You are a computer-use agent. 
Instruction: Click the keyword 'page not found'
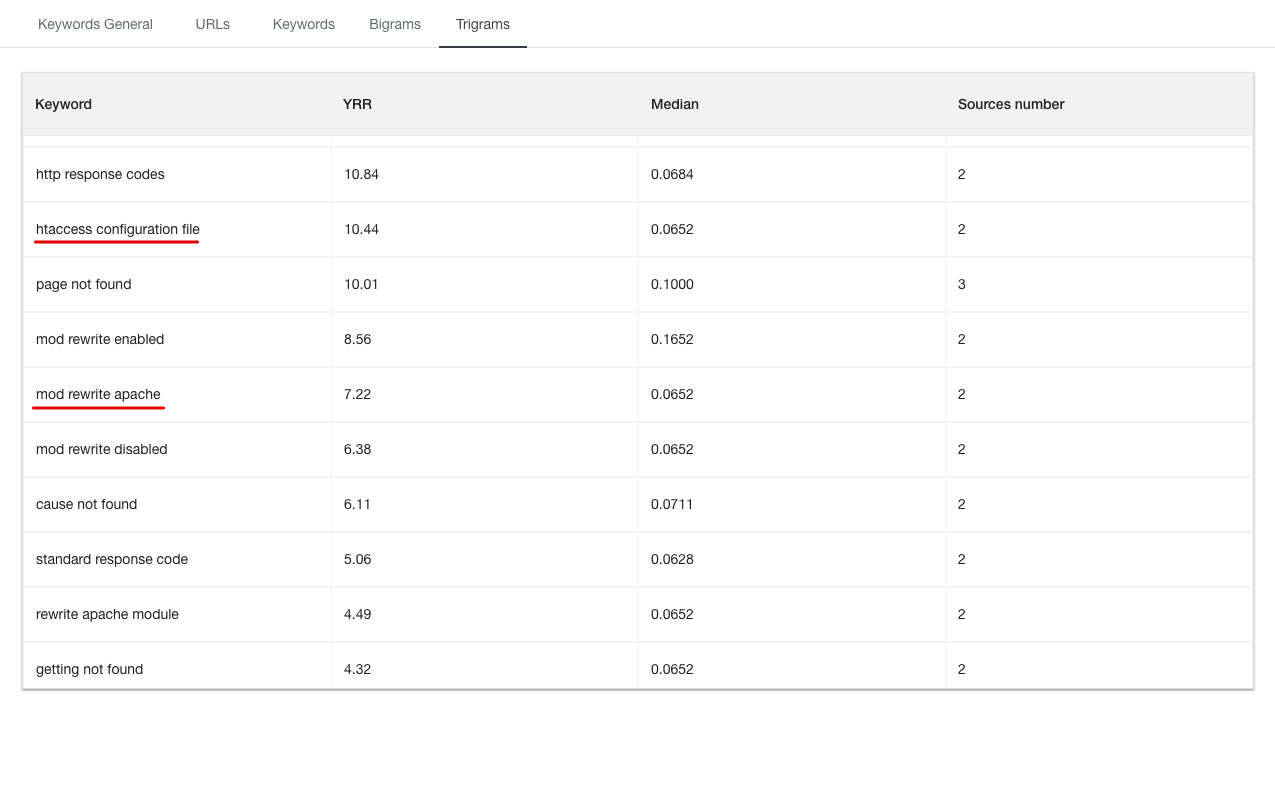tap(84, 284)
